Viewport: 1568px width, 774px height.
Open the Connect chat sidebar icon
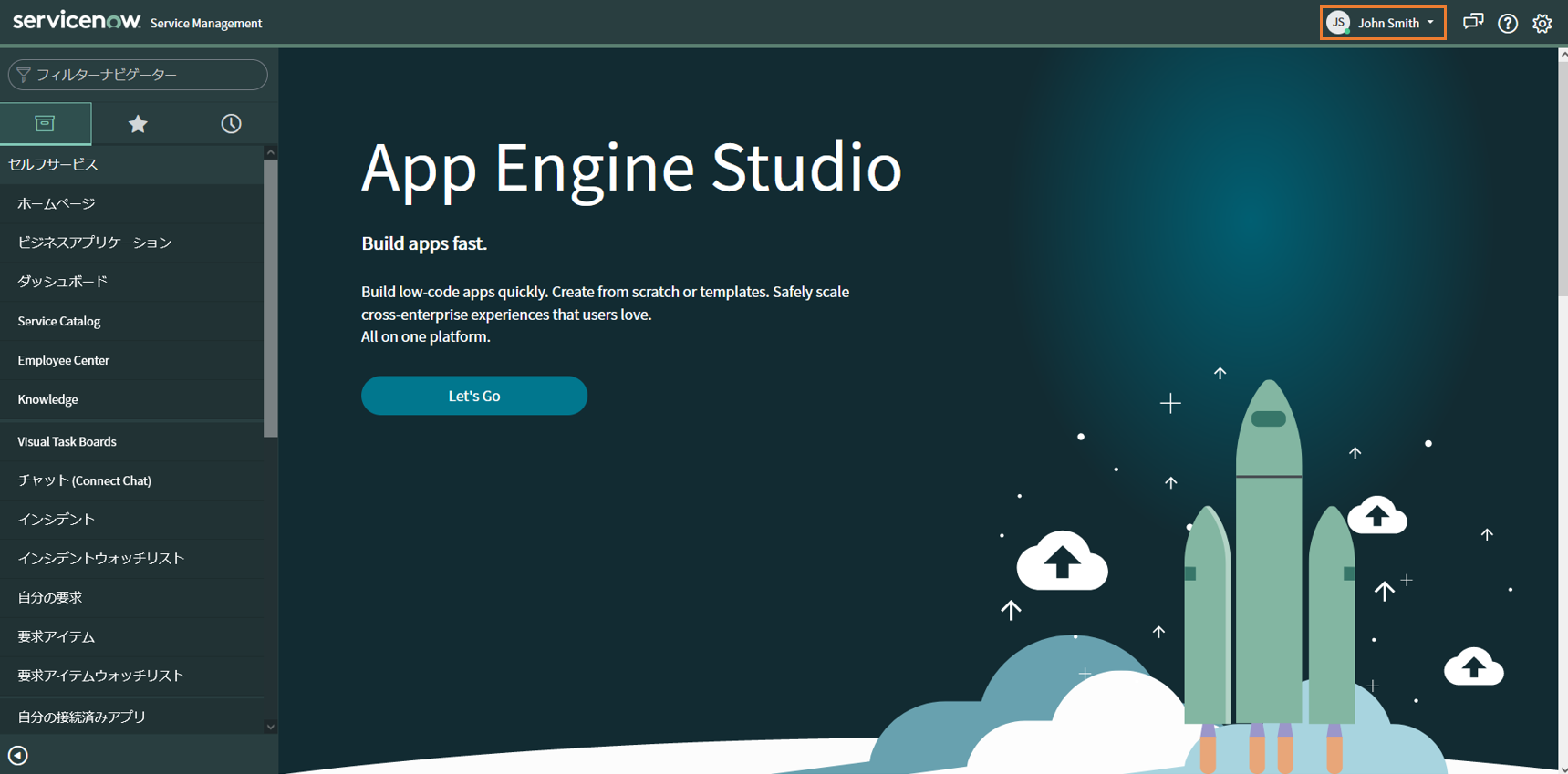tap(1472, 23)
